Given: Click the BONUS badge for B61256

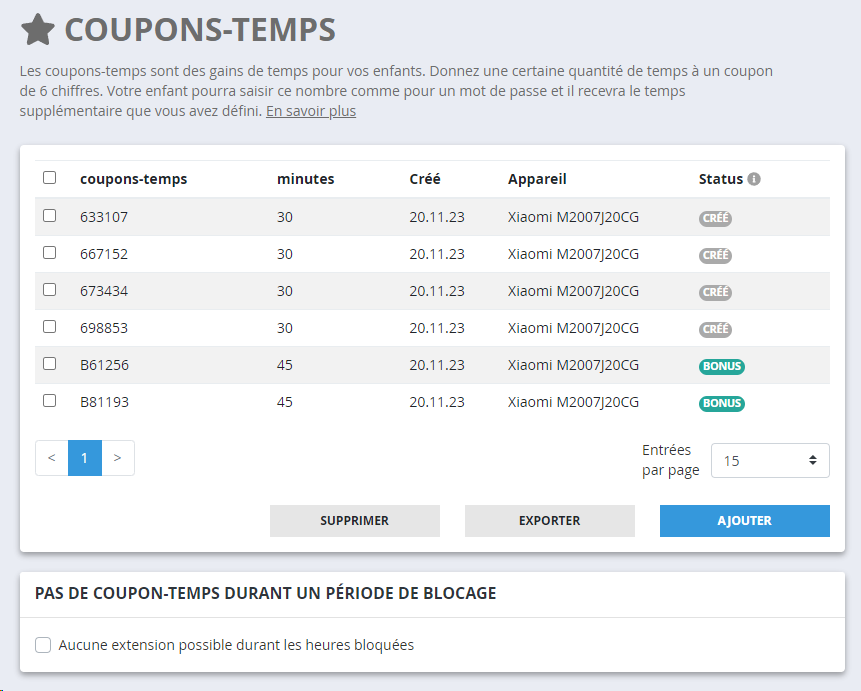Looking at the screenshot, I should pos(722,366).
